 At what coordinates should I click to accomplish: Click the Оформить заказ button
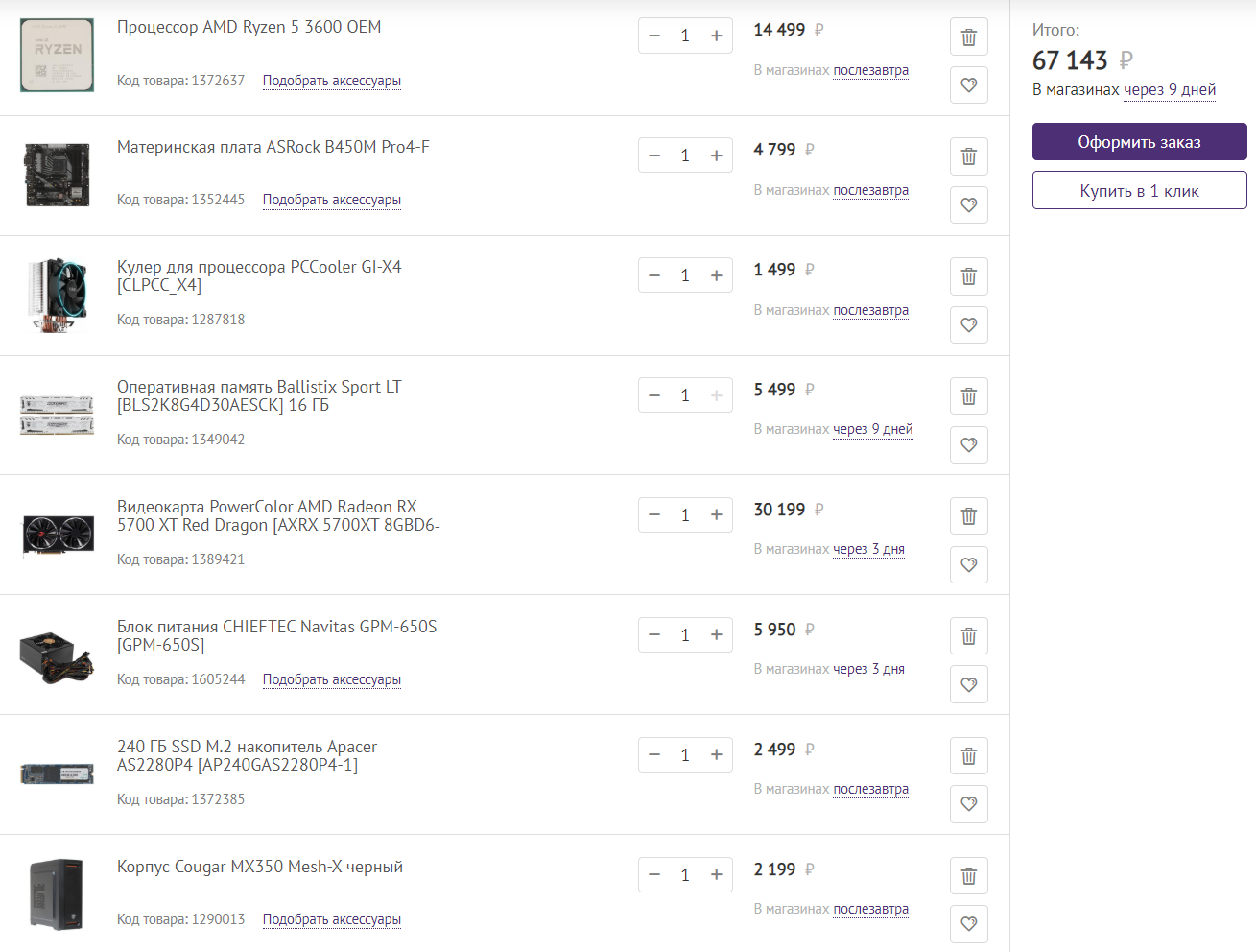1140,142
